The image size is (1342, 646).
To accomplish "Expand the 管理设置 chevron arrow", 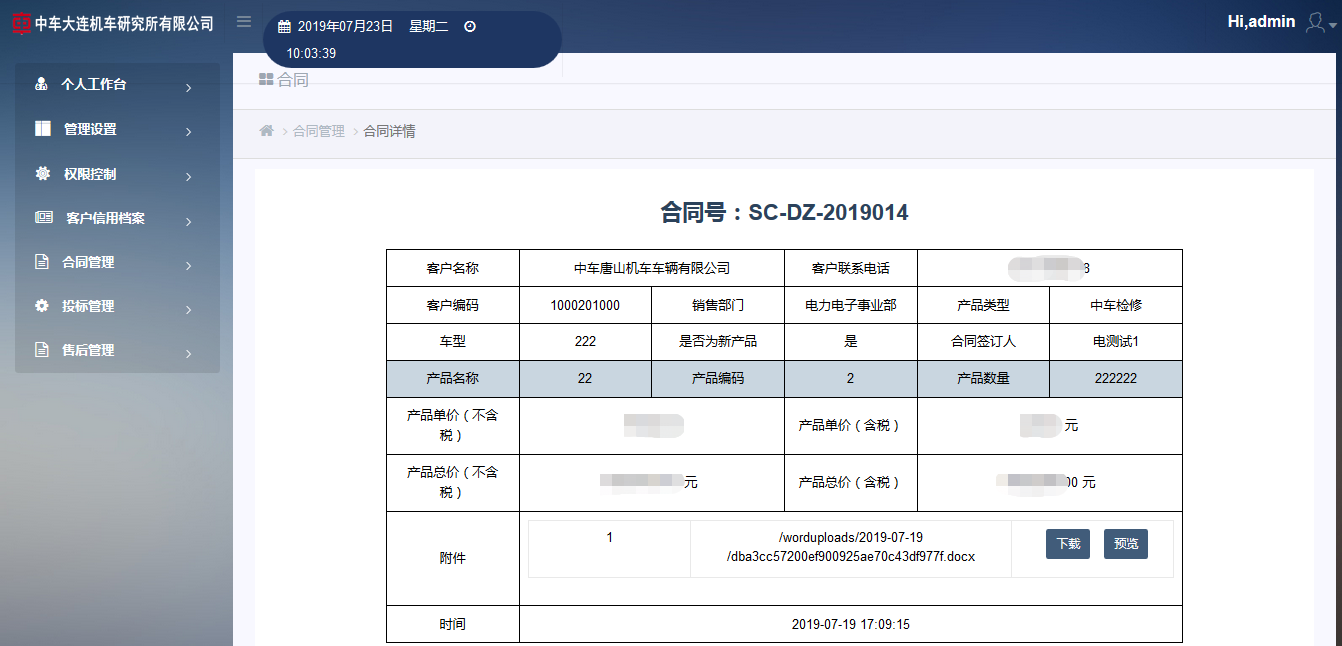I will [188, 132].
